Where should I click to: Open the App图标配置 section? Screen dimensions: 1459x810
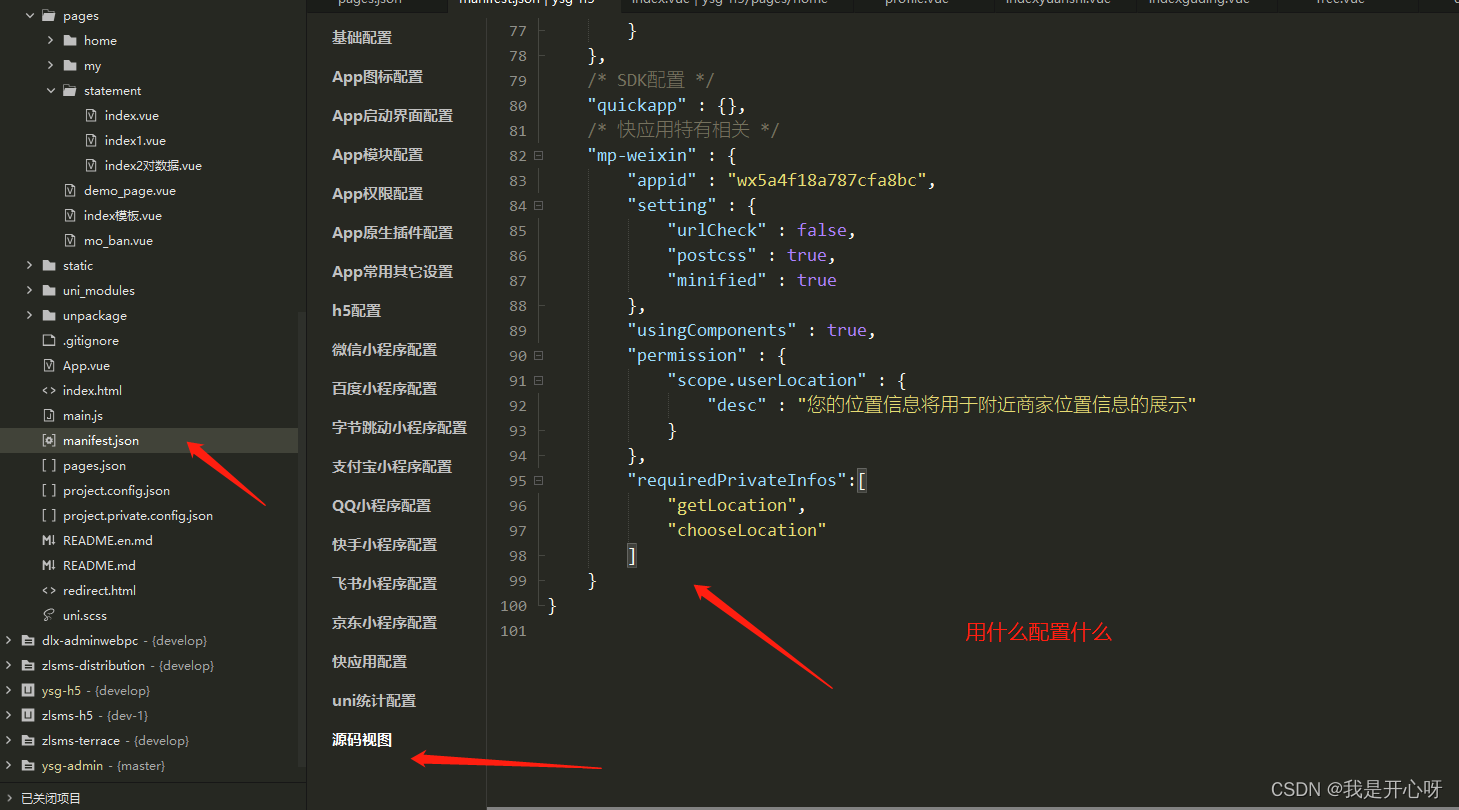[x=377, y=77]
